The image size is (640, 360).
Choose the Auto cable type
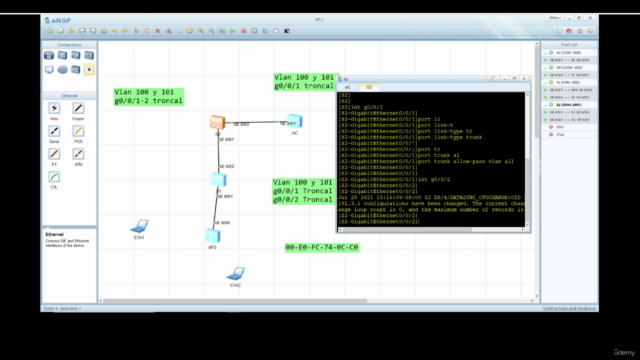coord(54,108)
